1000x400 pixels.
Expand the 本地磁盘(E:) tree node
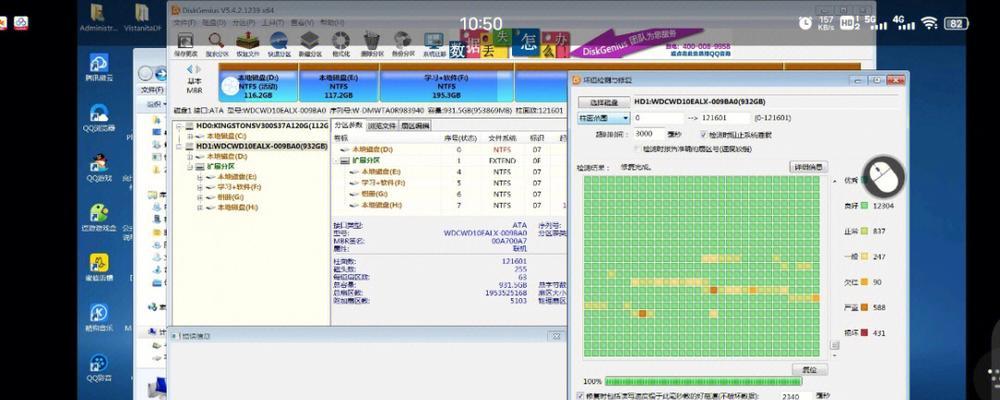[200, 177]
